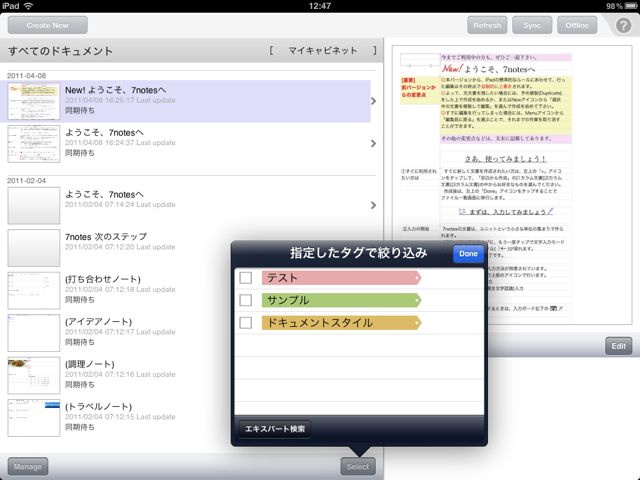The width and height of the screenshot is (640, 480).
Task: Click the Edit button under preview
Action: [618, 346]
